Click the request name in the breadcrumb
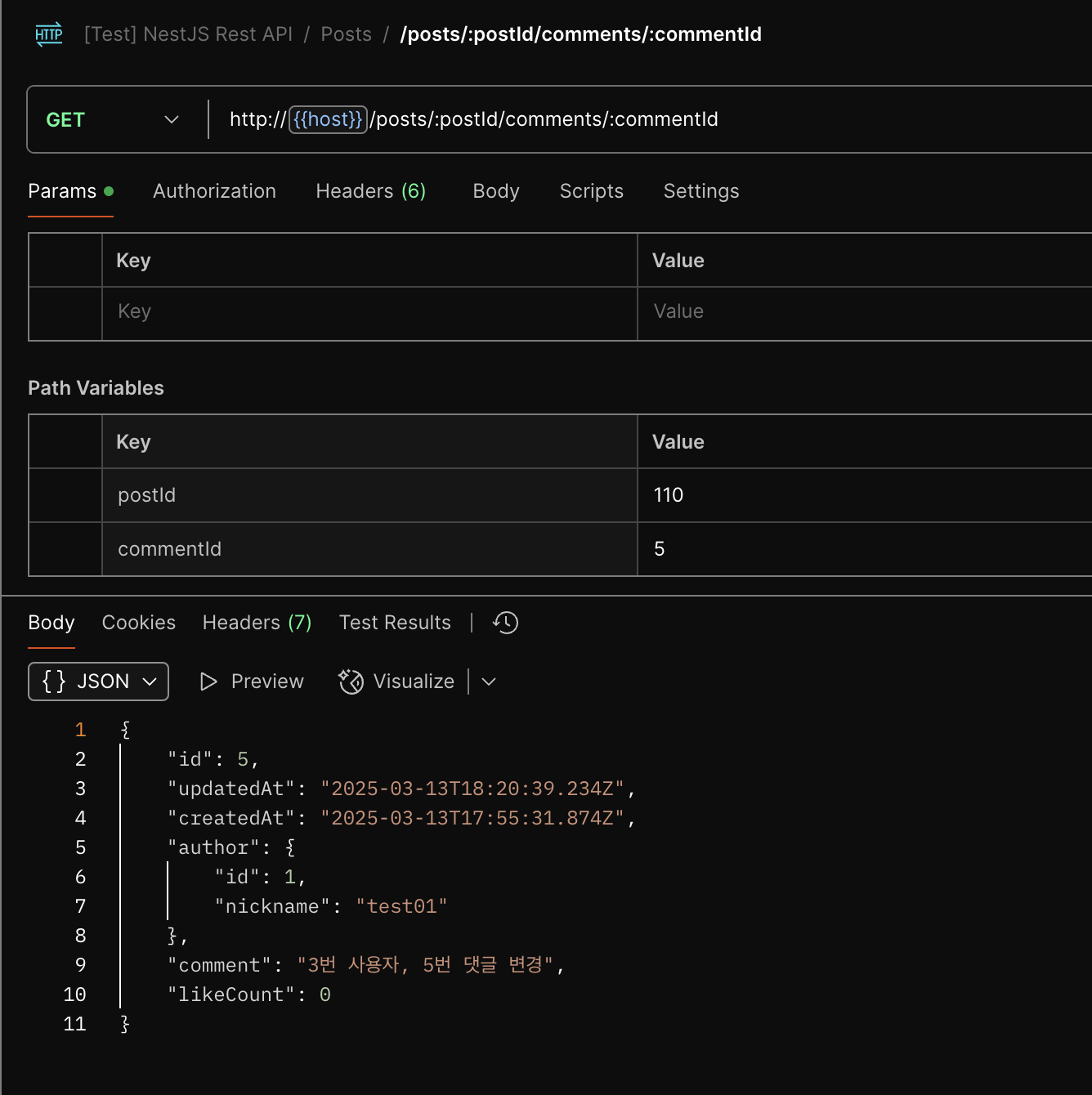Screen dimensions: 1092x1095 click(x=580, y=34)
